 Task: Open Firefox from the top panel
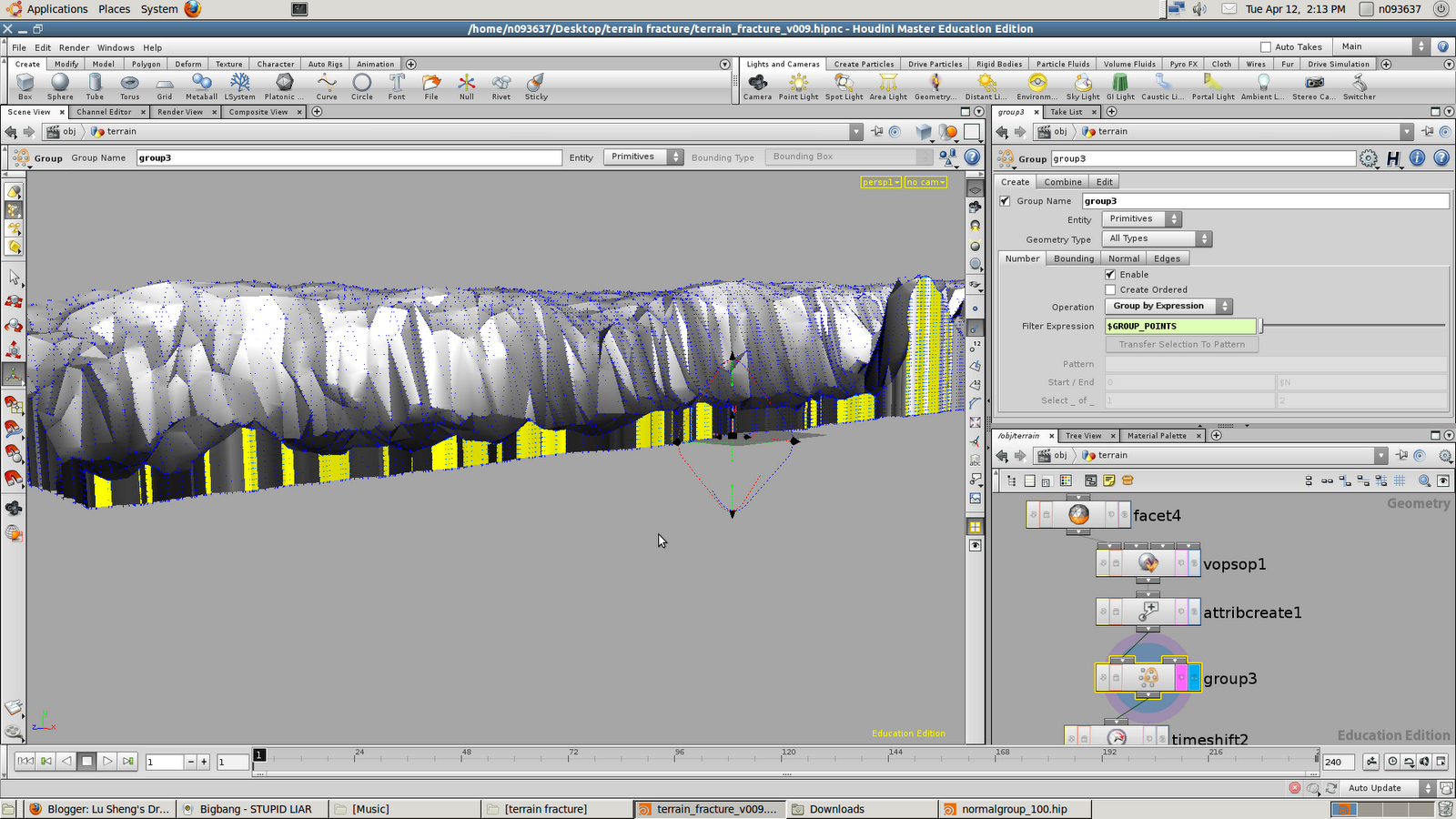tap(193, 9)
